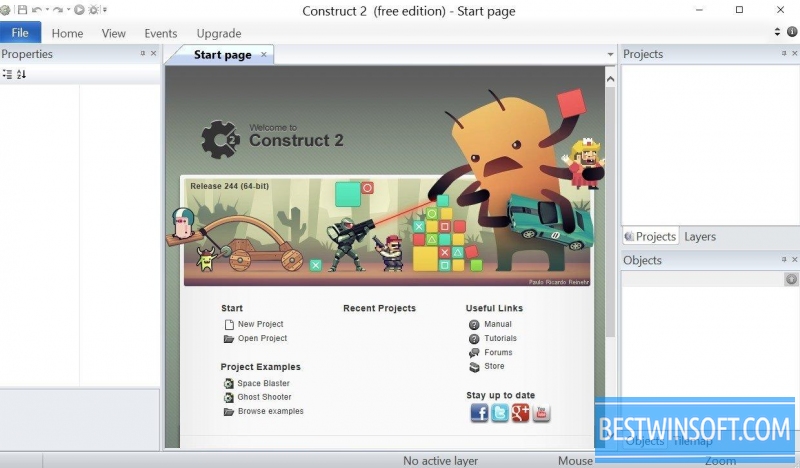Click the Welcome banner artwork image
The width and height of the screenshot is (800, 468).
pyautogui.click(x=387, y=230)
